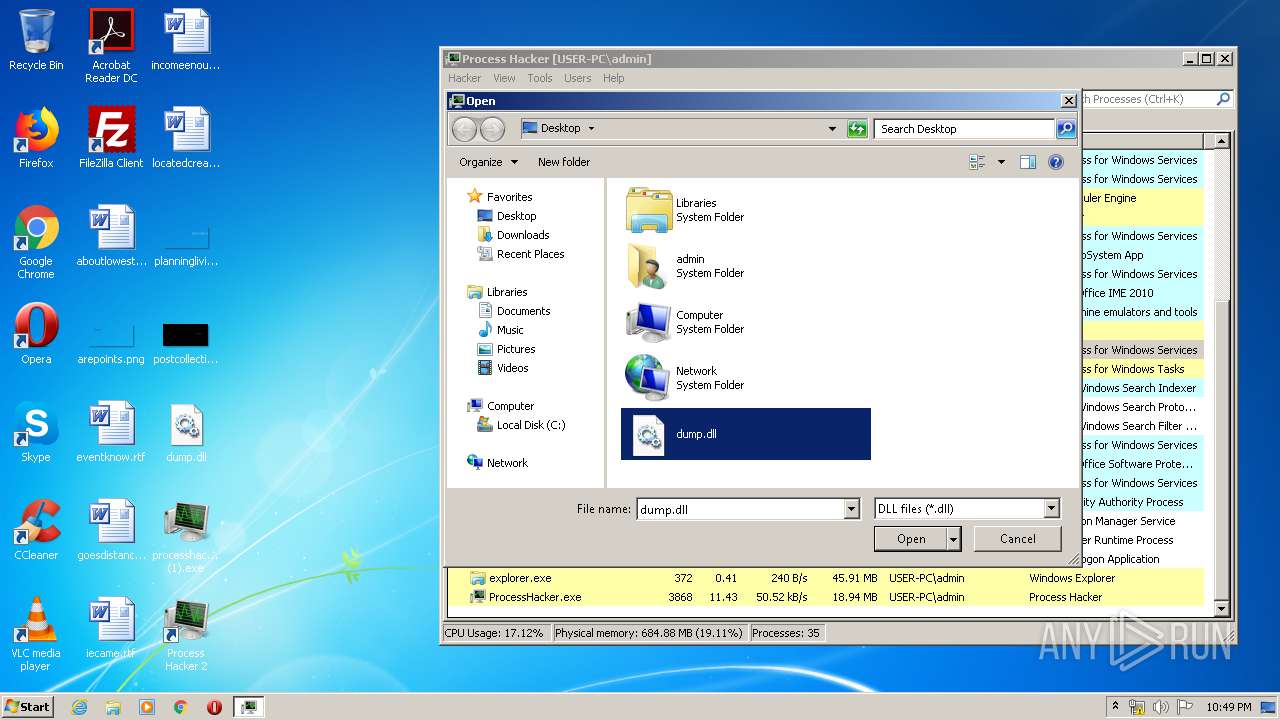
Task: Open the Computer system folder item
Action: (x=746, y=322)
